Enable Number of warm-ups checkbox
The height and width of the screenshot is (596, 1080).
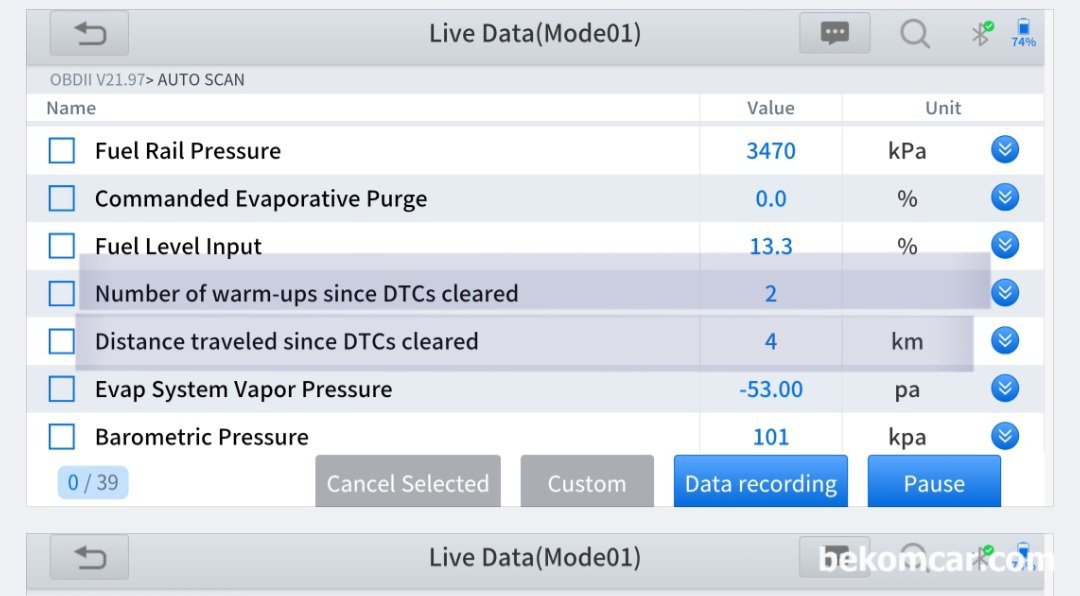62,294
